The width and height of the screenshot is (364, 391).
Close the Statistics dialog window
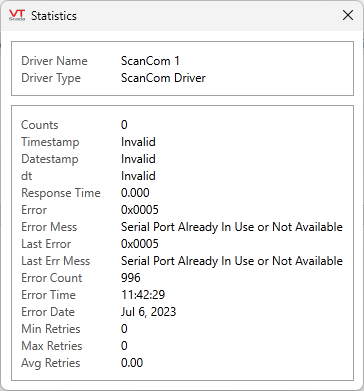point(348,15)
